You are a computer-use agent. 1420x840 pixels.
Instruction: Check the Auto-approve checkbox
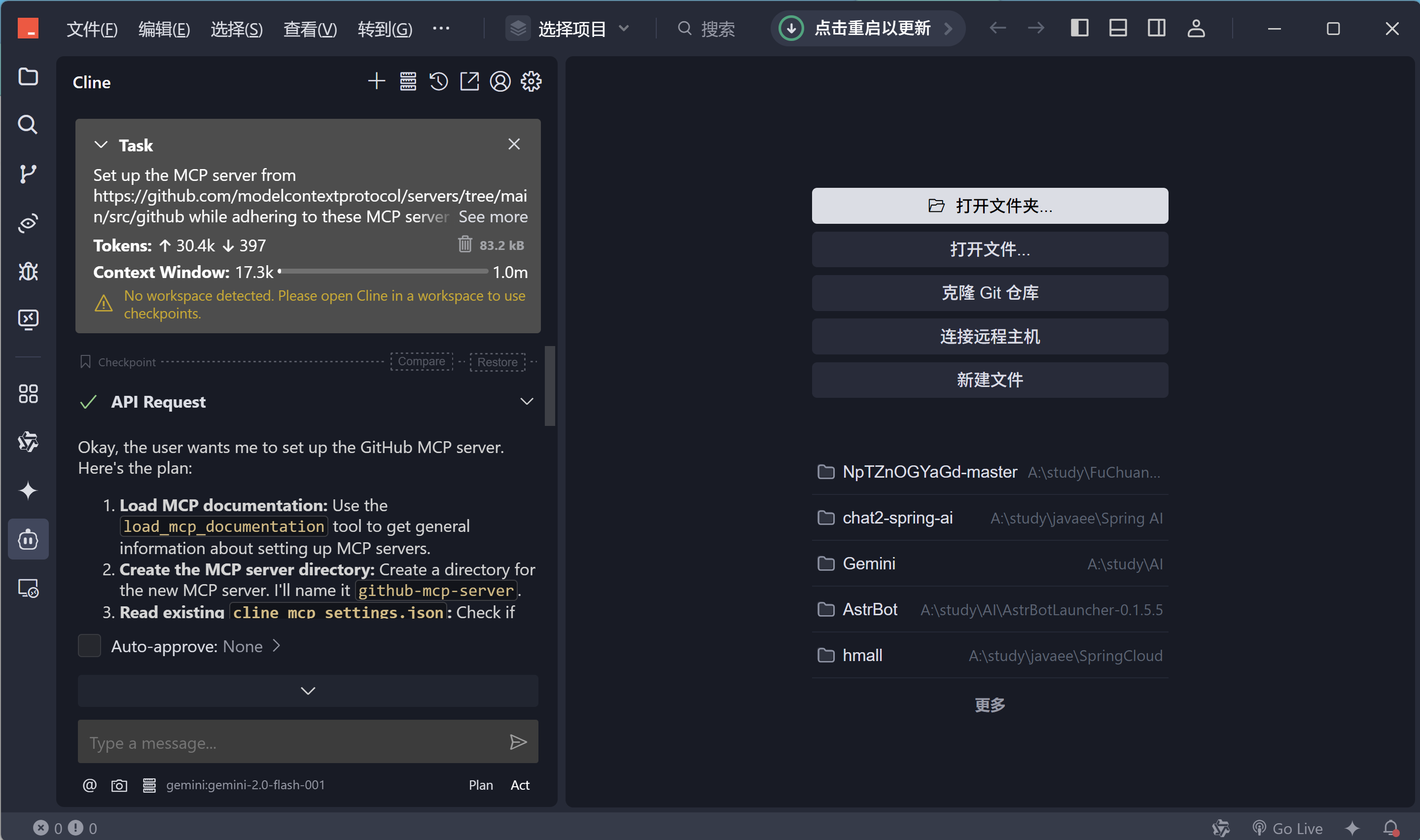click(x=89, y=646)
